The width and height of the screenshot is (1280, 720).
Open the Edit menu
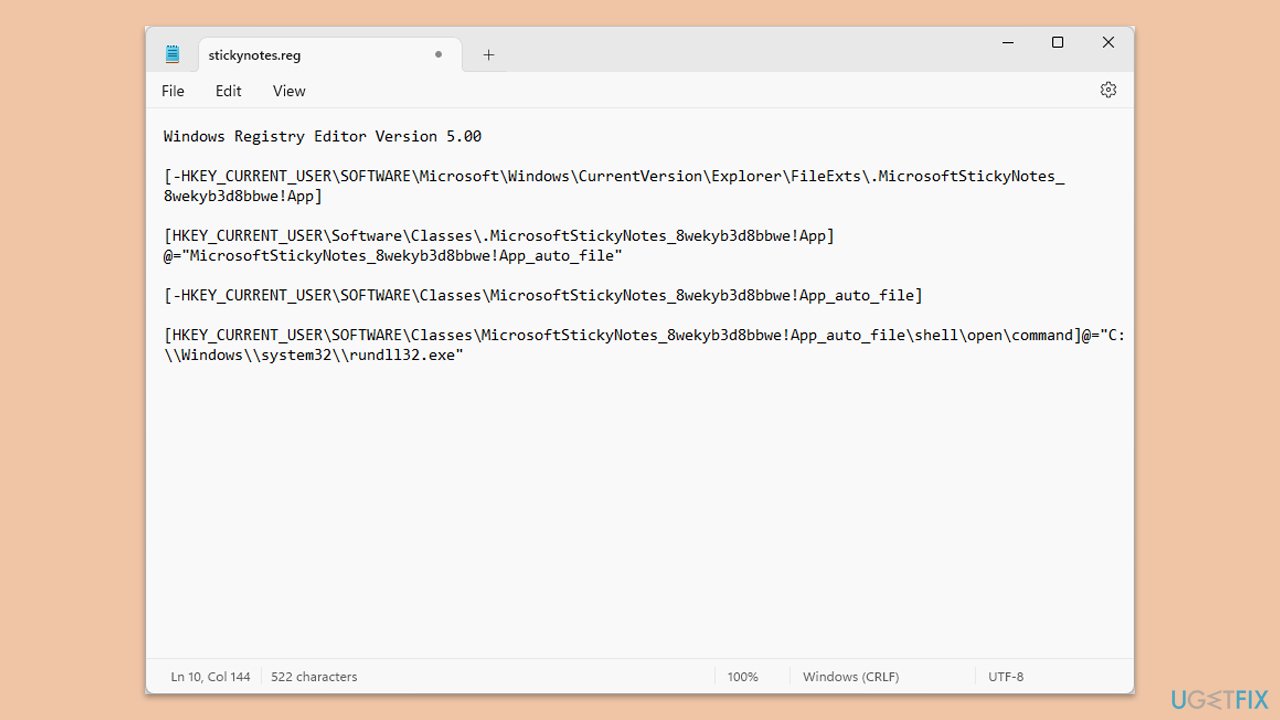point(229,91)
